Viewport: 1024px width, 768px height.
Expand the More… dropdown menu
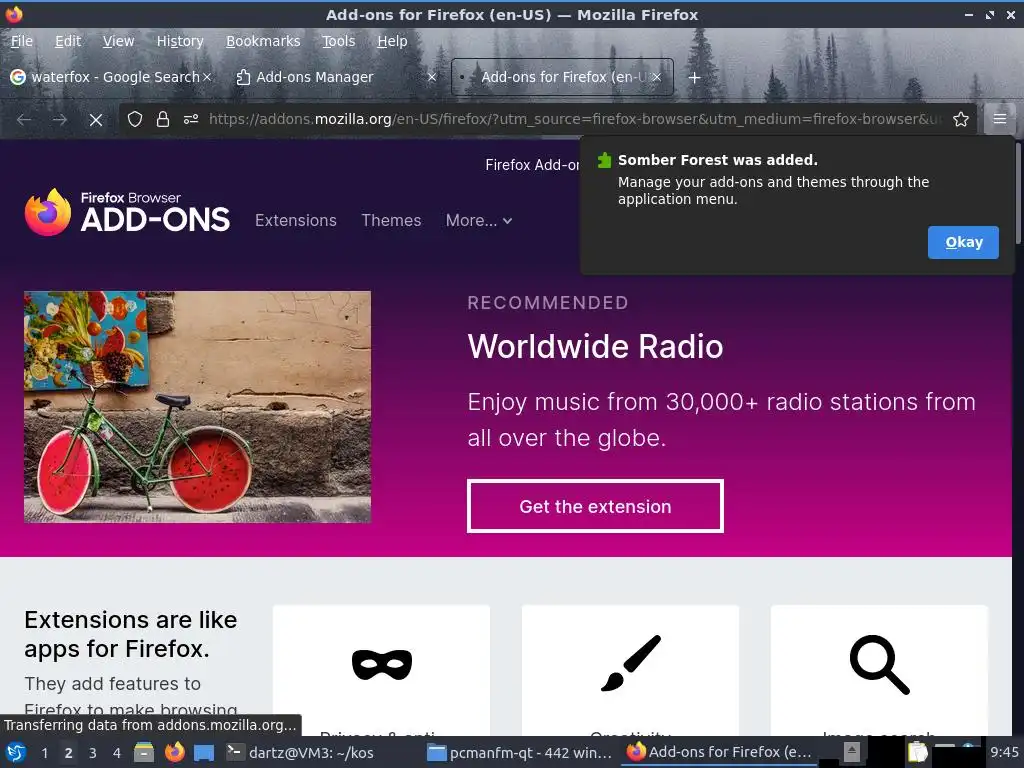click(479, 220)
